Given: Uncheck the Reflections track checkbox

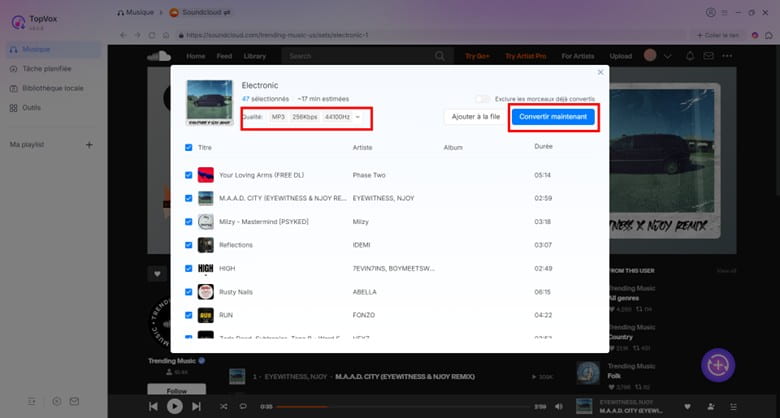Looking at the screenshot, I should [189, 245].
